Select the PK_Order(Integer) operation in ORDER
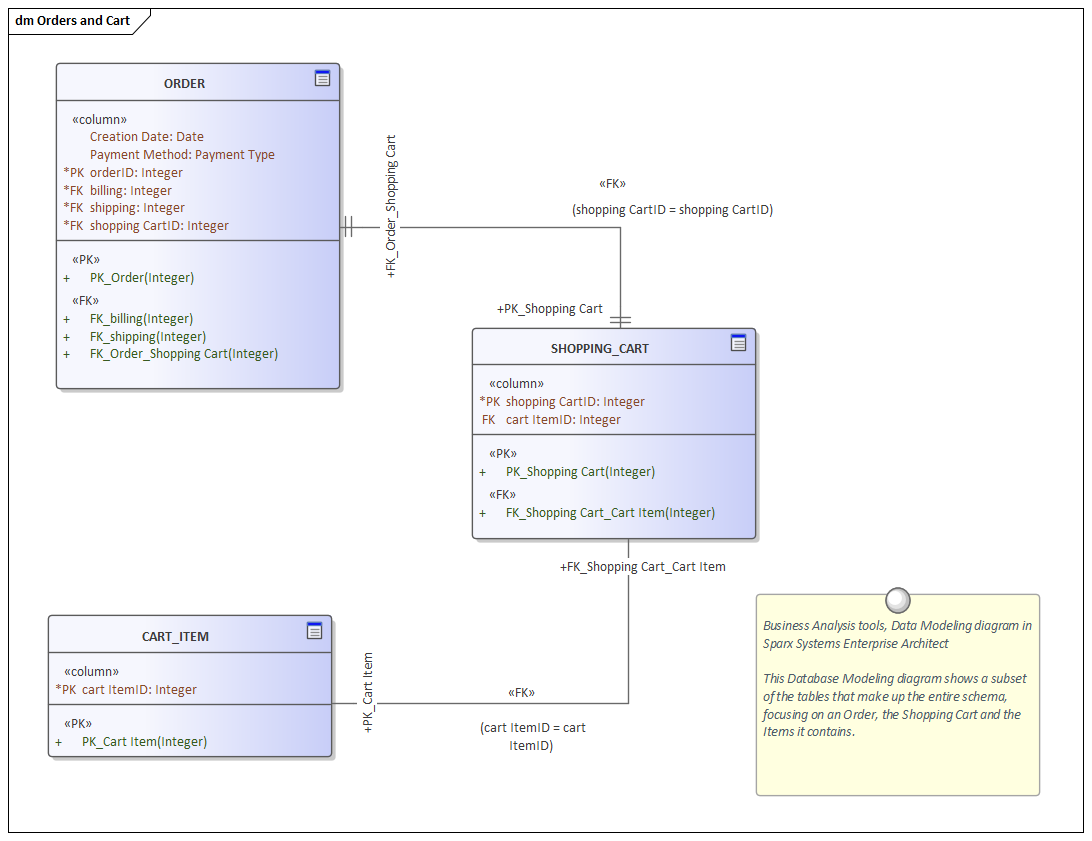The width and height of the screenshot is (1092, 841). coord(143,277)
